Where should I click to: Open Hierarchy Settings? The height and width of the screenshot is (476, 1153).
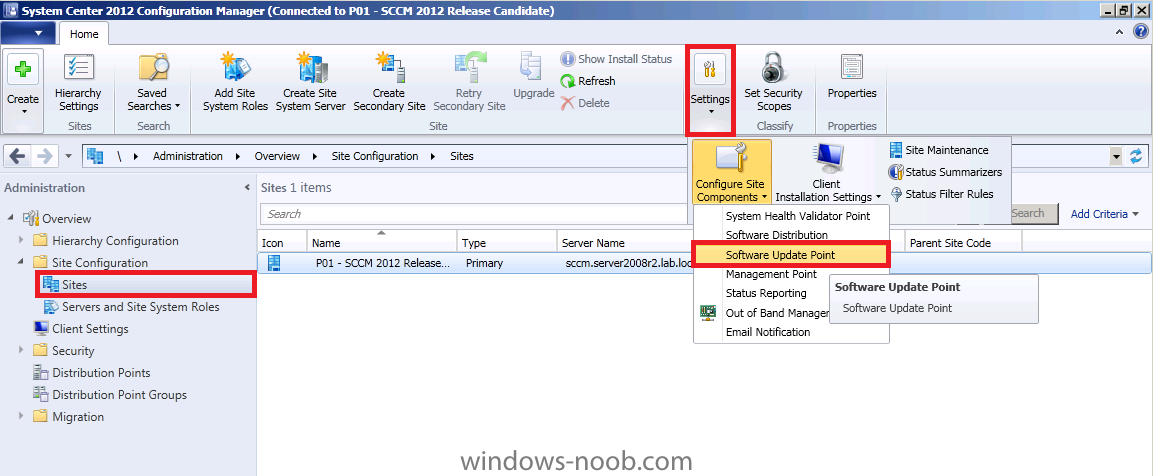pos(78,82)
